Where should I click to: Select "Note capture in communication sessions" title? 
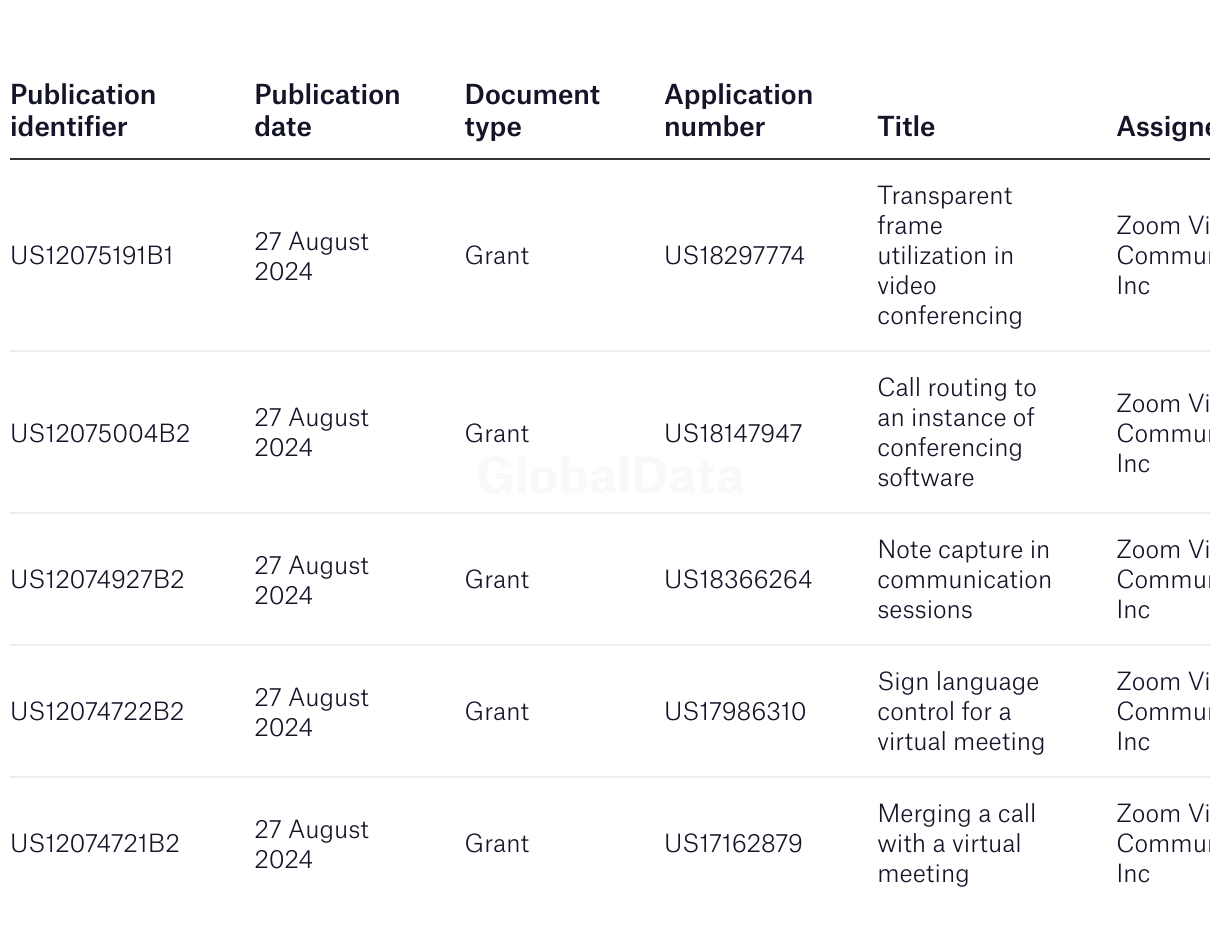[x=964, y=580]
